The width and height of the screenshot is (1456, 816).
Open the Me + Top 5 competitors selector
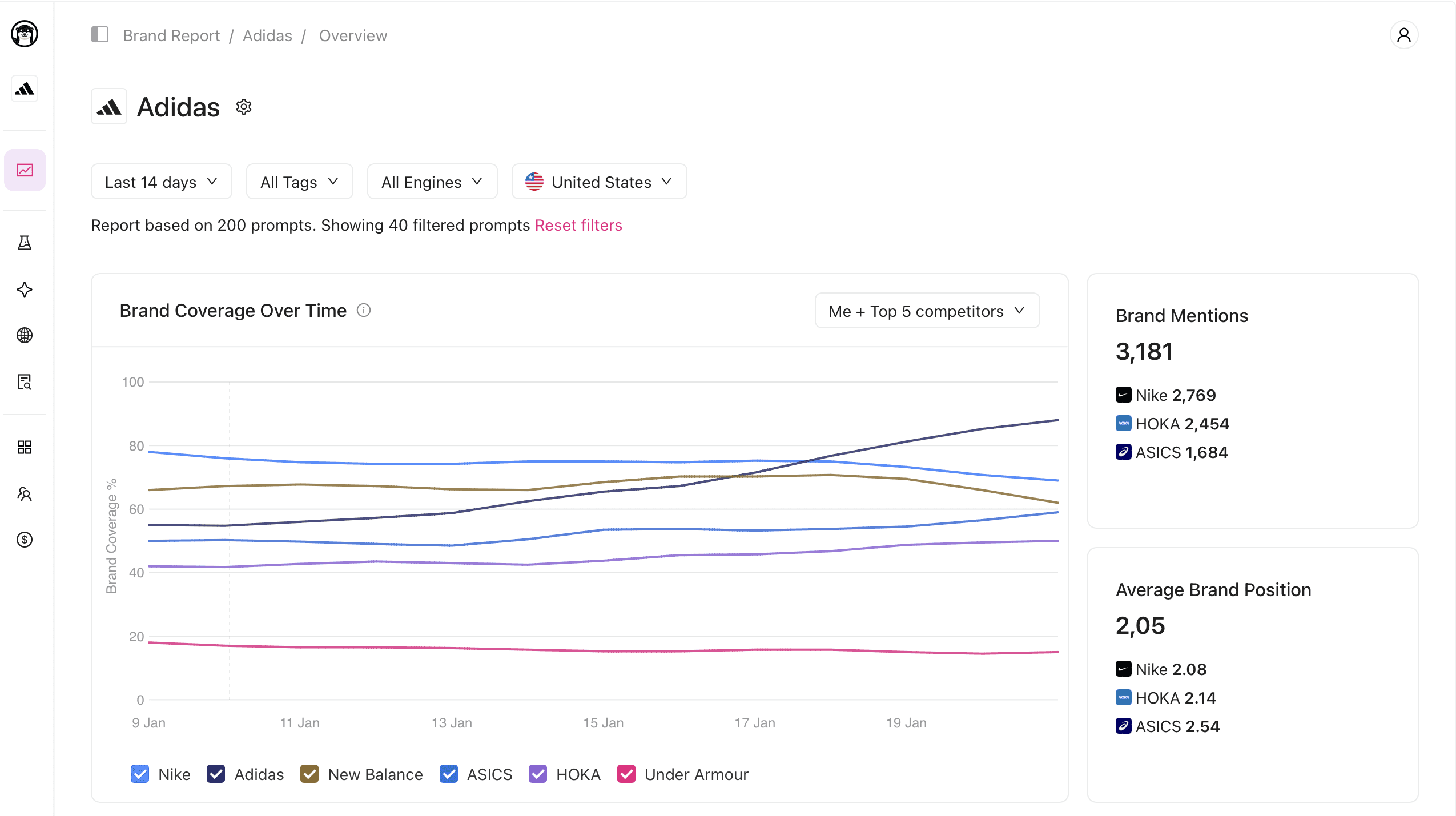click(x=926, y=311)
